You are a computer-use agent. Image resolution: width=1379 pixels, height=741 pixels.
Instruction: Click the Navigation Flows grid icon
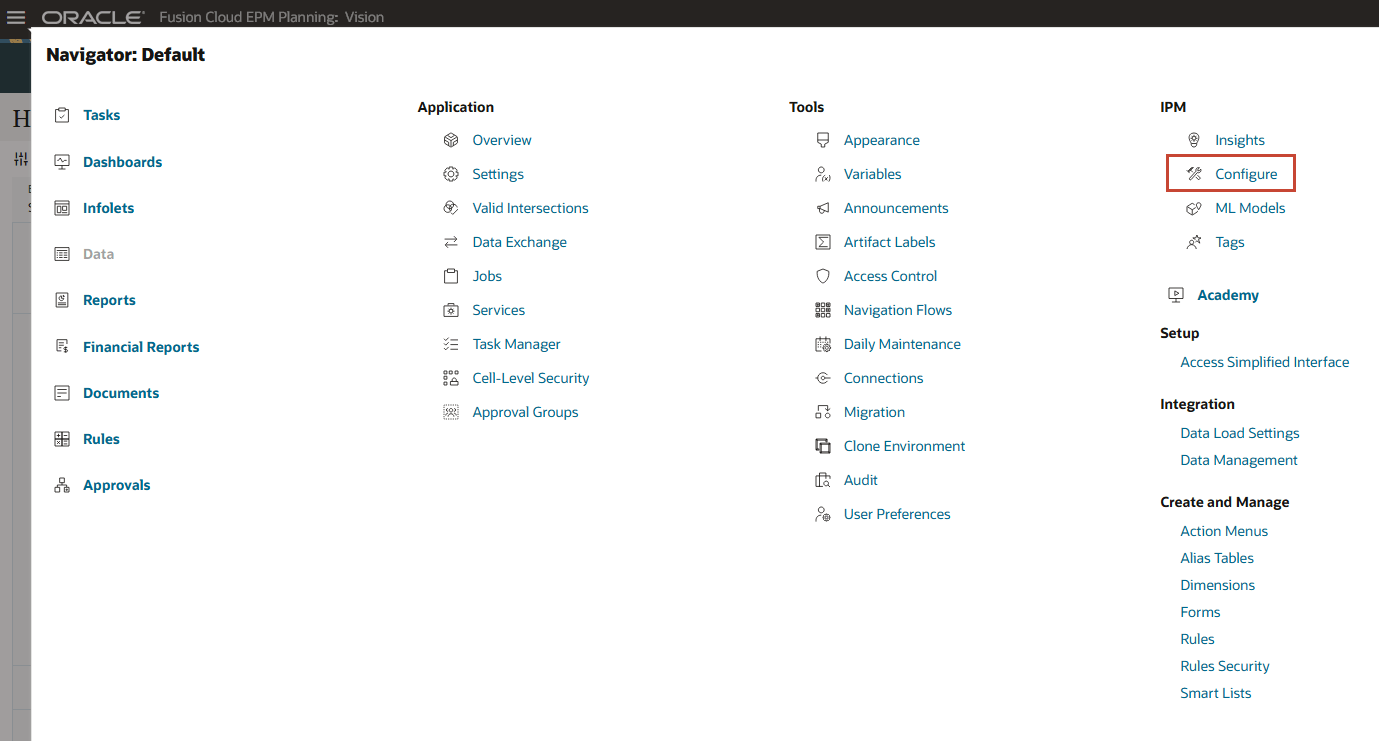coord(822,310)
